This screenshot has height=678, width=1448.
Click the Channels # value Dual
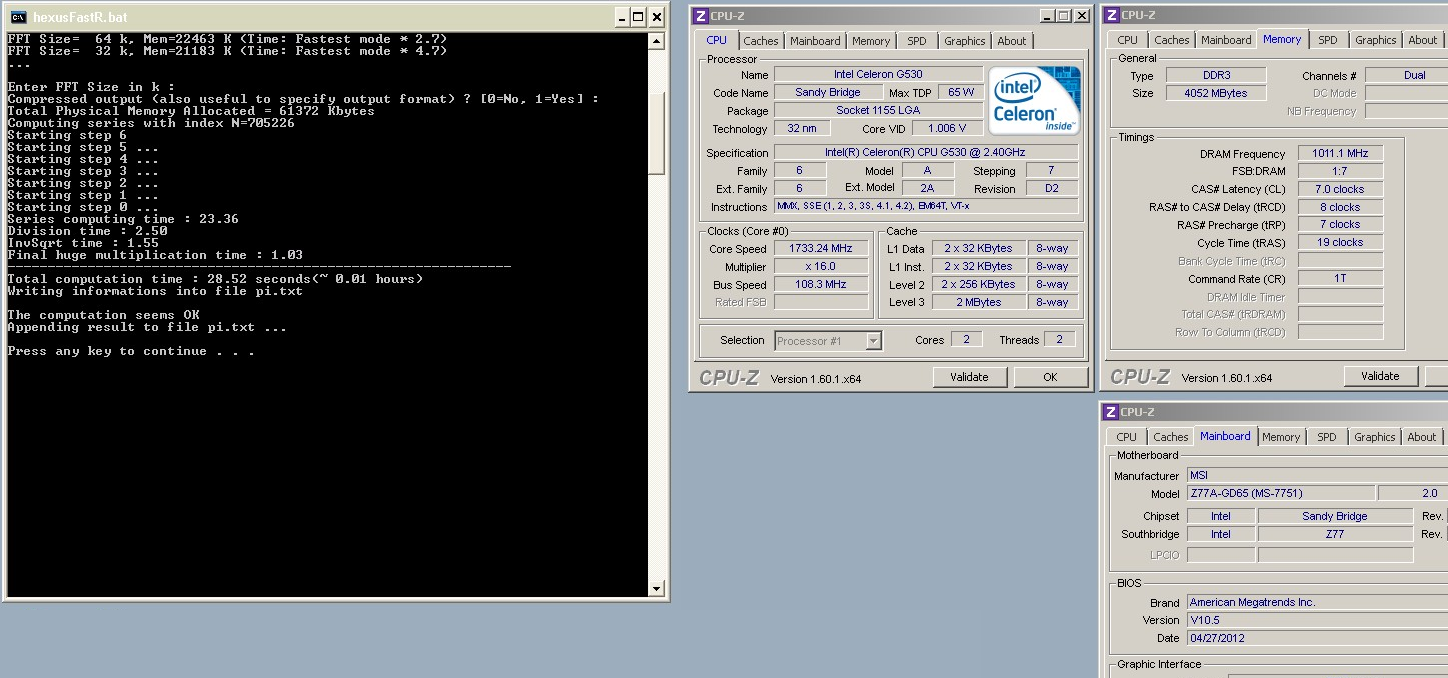[1406, 75]
